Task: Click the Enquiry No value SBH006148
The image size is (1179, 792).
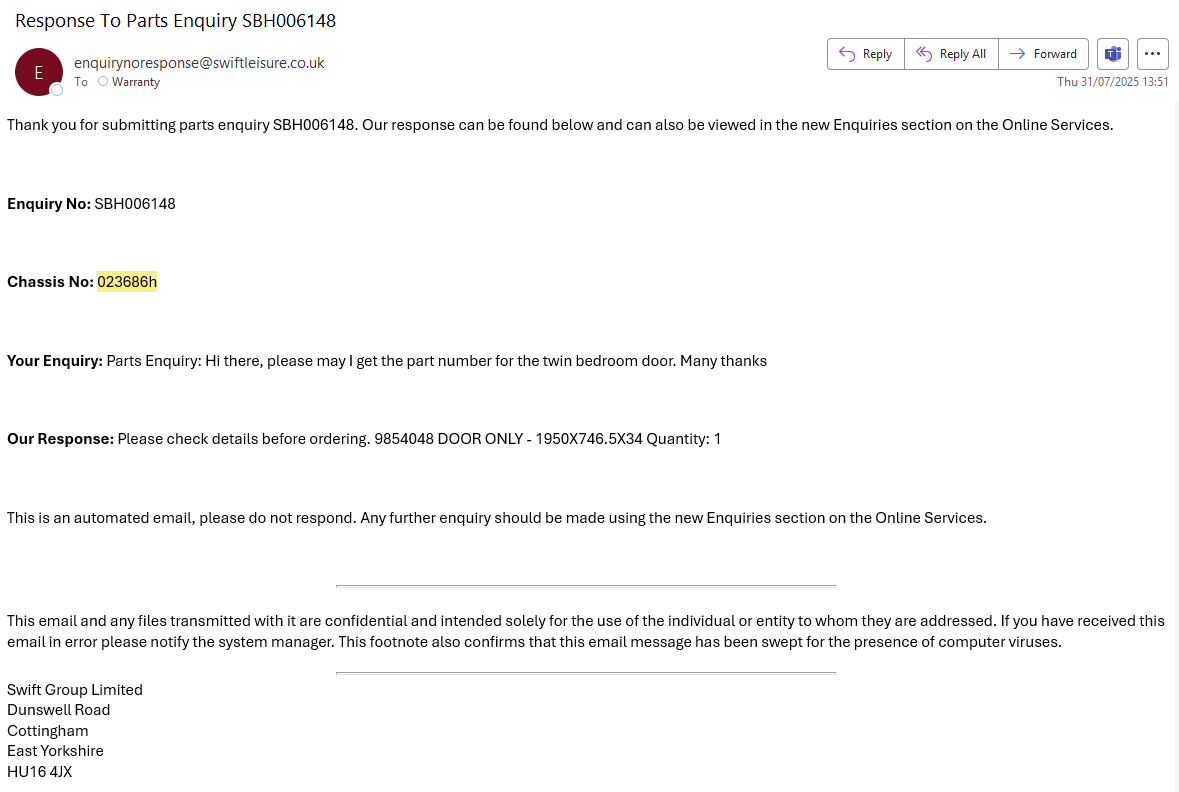Action: (135, 204)
